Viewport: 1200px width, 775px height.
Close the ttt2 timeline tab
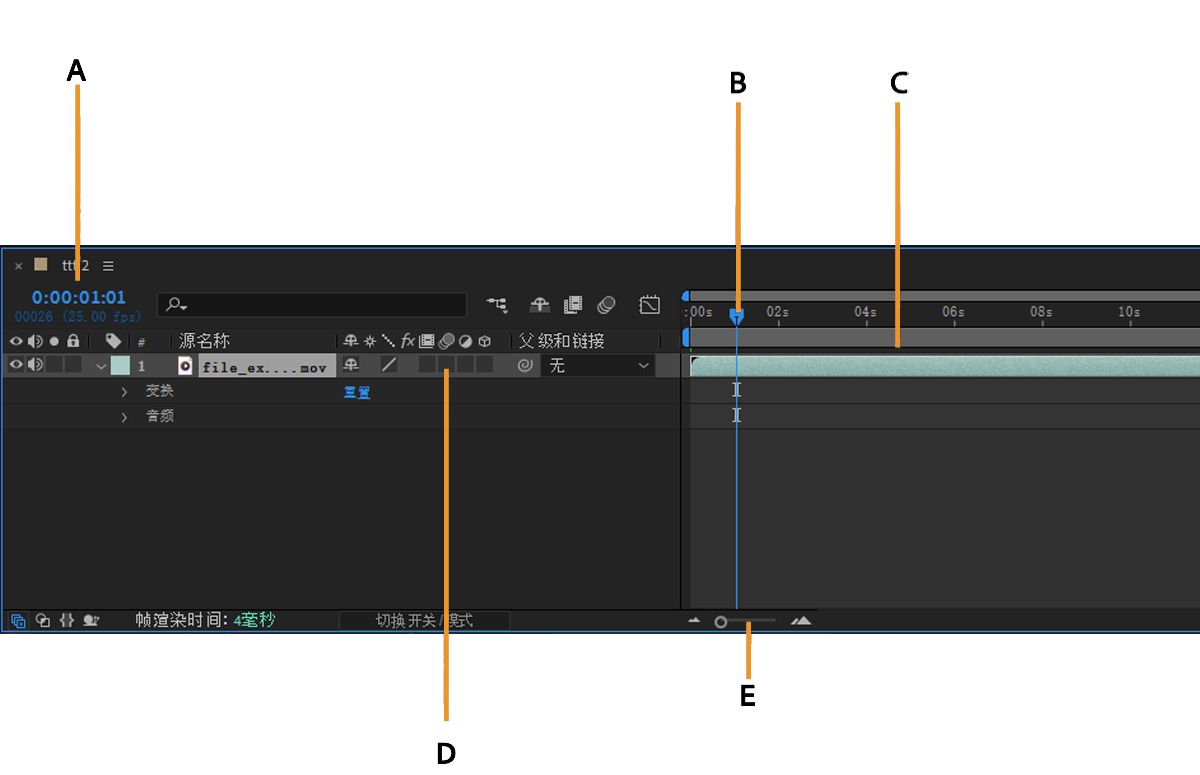pos(18,266)
